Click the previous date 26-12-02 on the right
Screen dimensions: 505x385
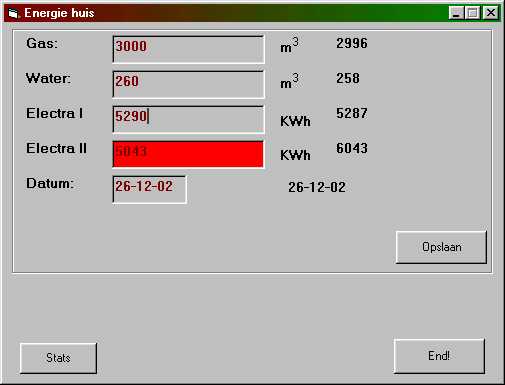[317, 187]
